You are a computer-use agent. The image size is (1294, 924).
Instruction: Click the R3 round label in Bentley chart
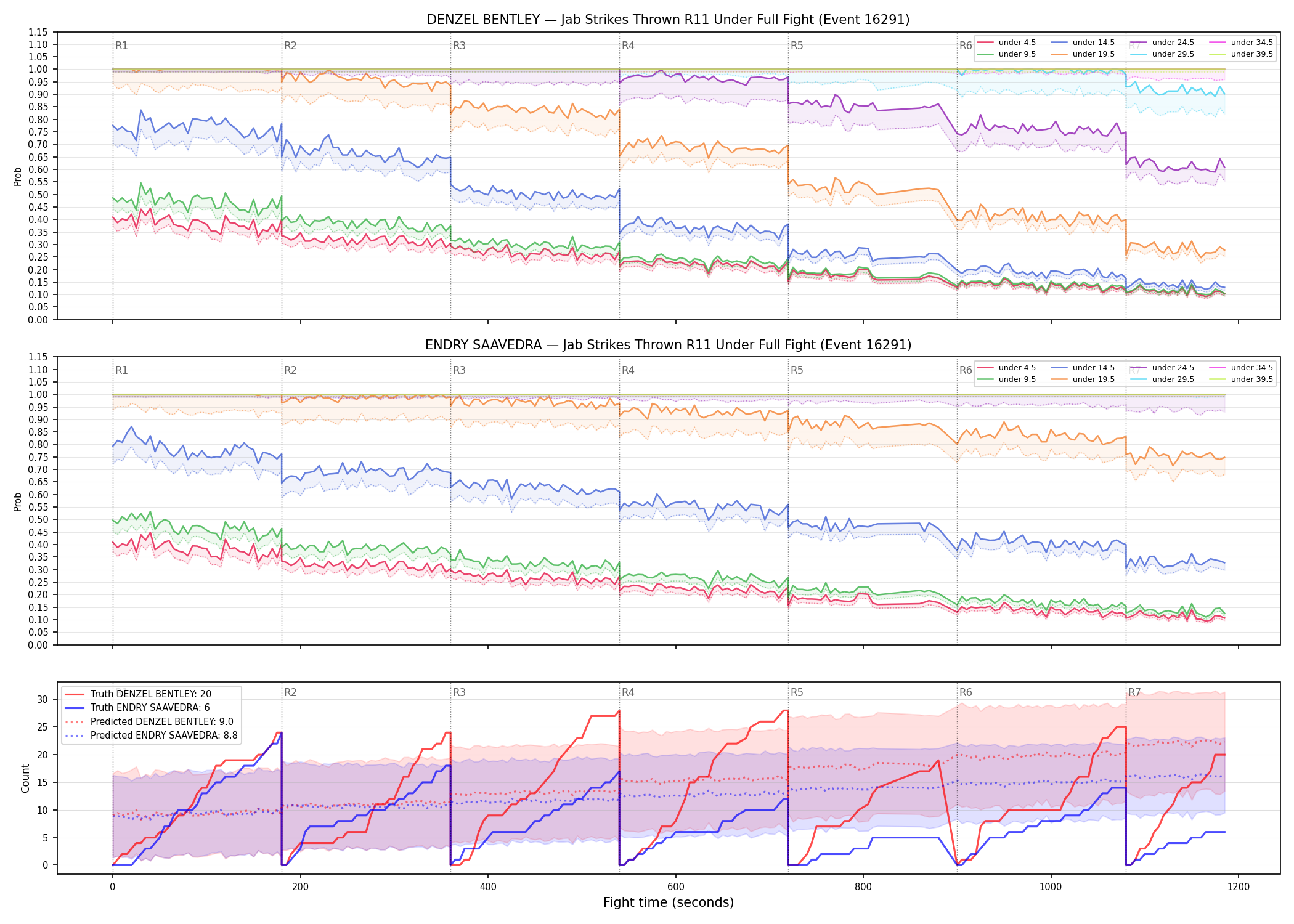coord(459,46)
